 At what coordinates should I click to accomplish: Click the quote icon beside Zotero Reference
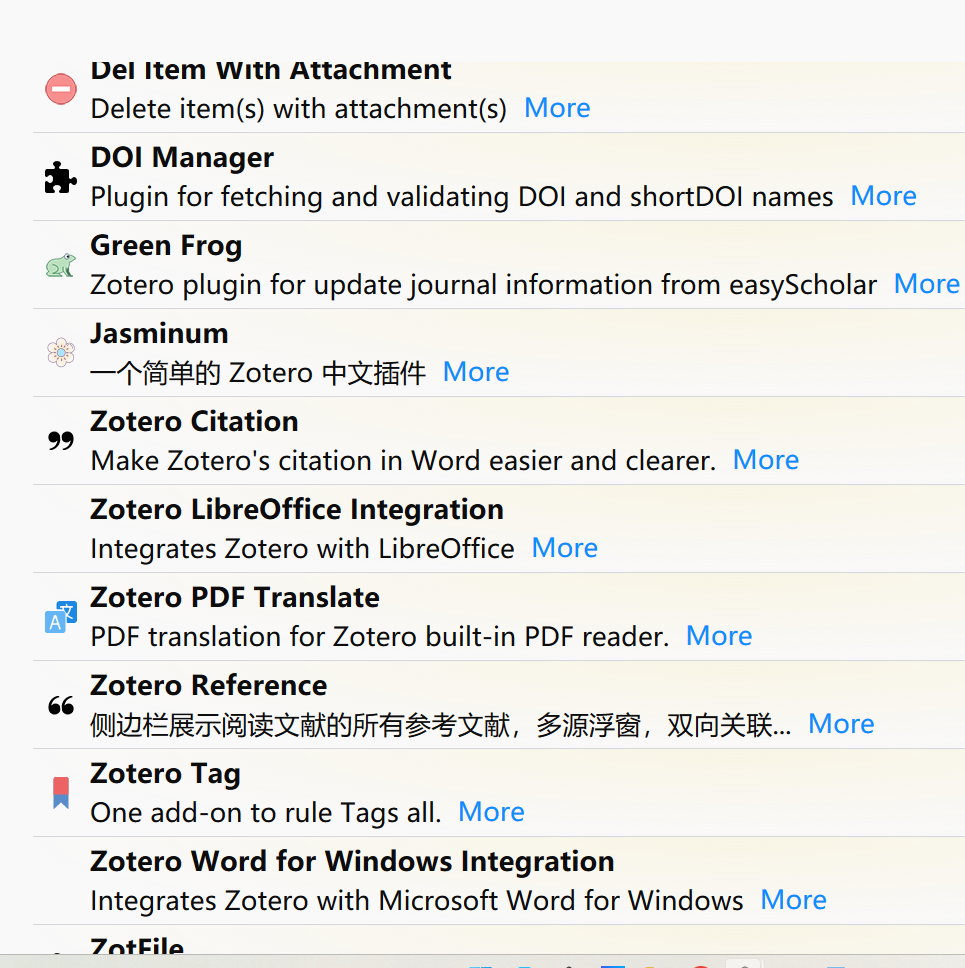pyautogui.click(x=60, y=705)
